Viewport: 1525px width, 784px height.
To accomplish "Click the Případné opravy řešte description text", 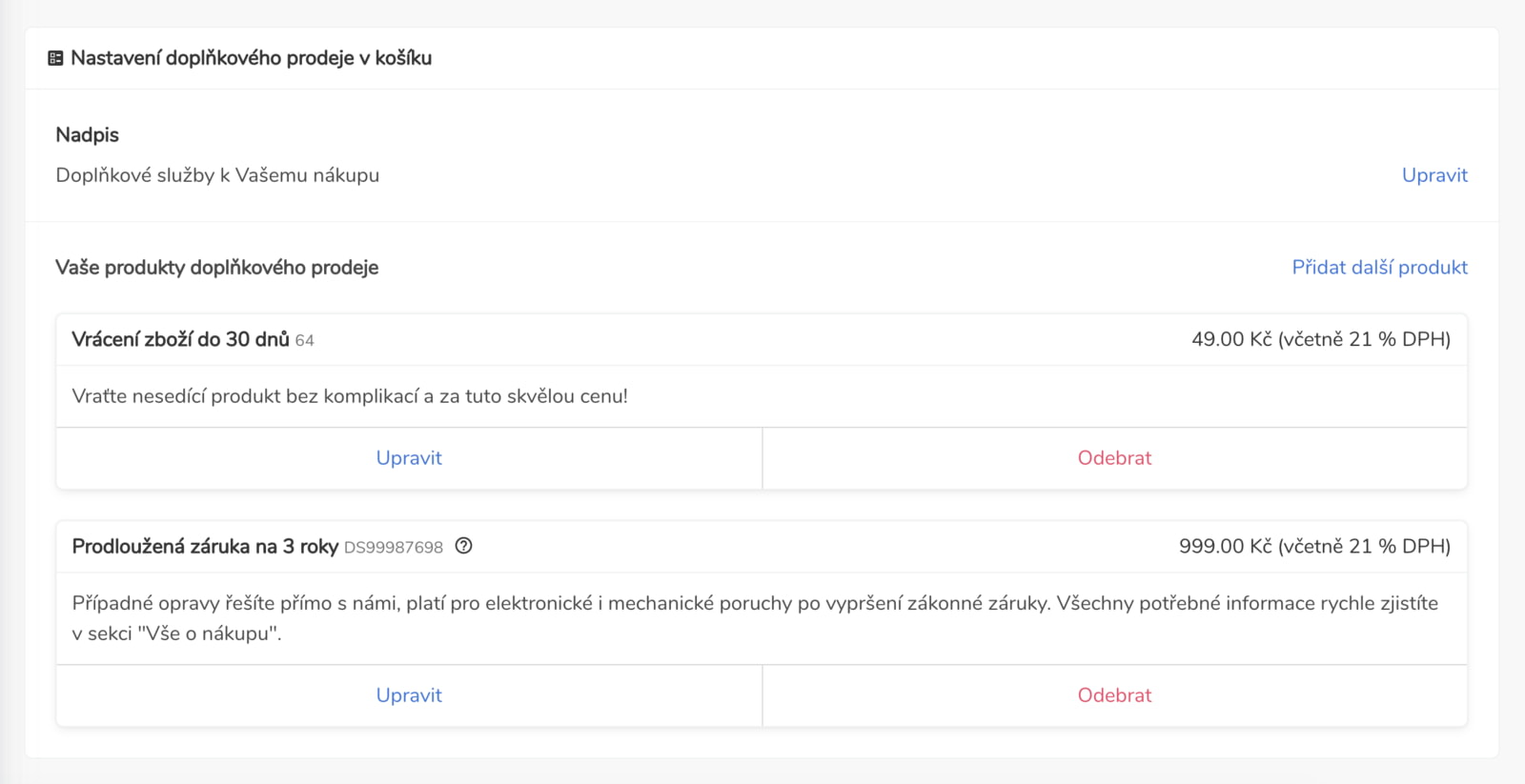I will click(x=755, y=618).
